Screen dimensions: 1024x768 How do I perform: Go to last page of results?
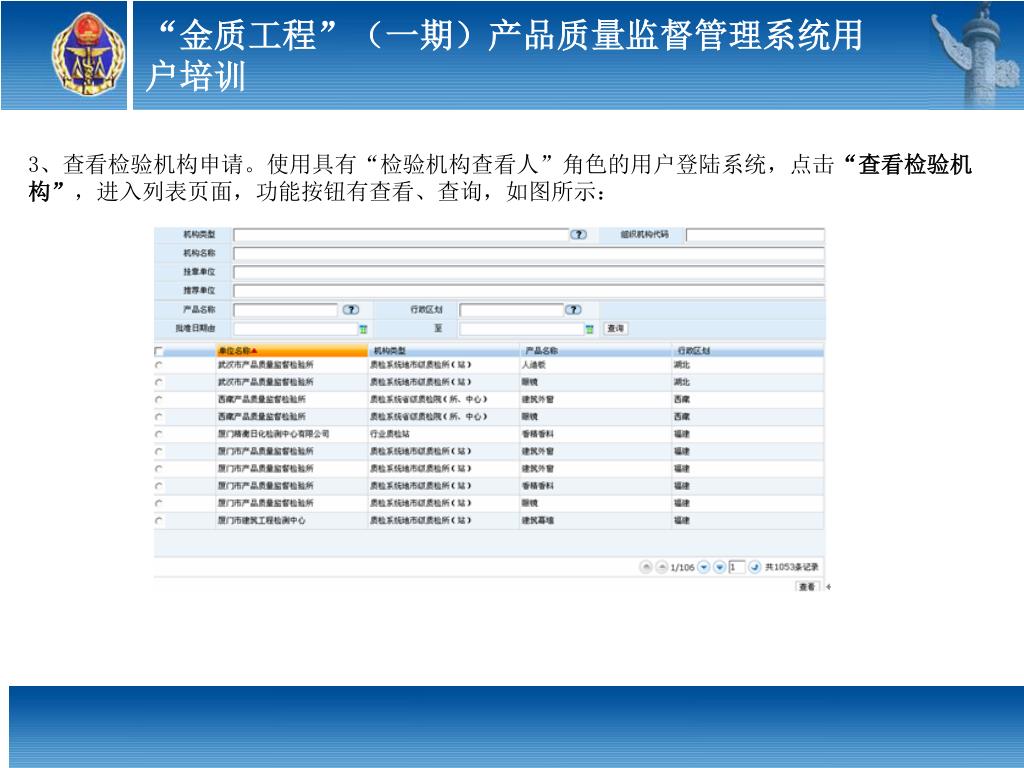(719, 567)
